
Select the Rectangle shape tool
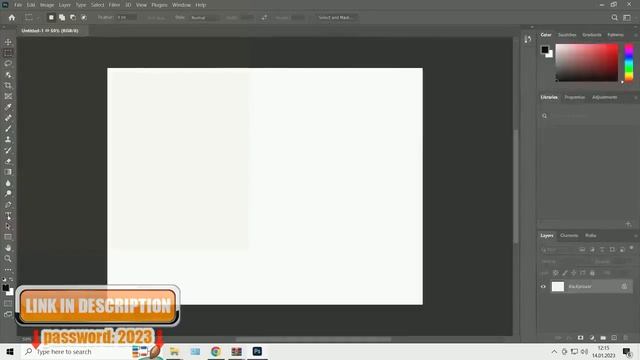coord(8,237)
